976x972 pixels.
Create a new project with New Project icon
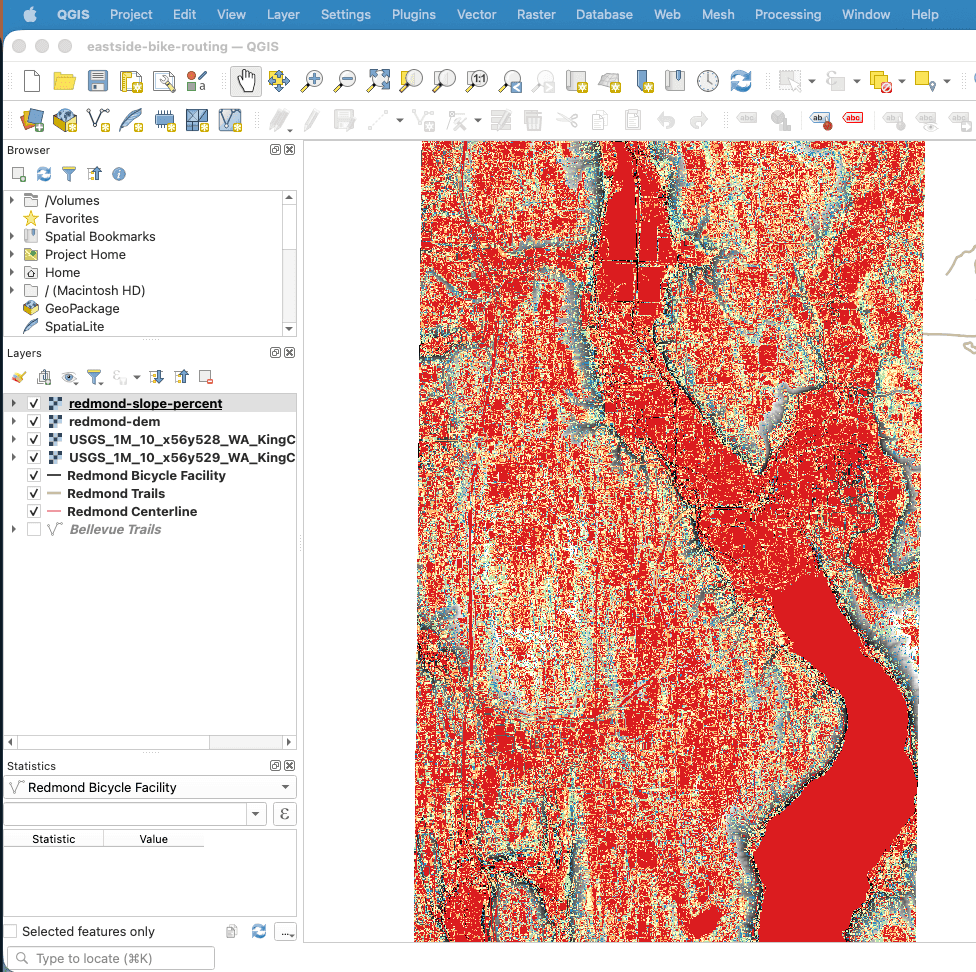coord(32,81)
